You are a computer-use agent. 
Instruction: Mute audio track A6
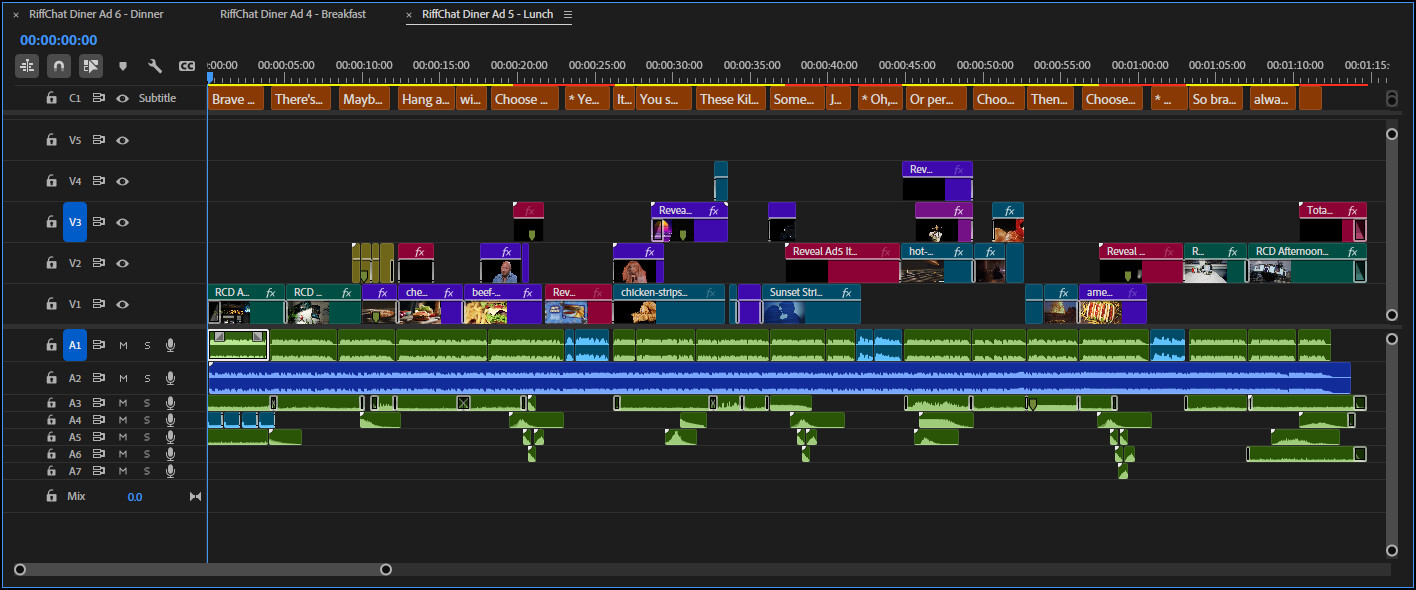point(124,454)
